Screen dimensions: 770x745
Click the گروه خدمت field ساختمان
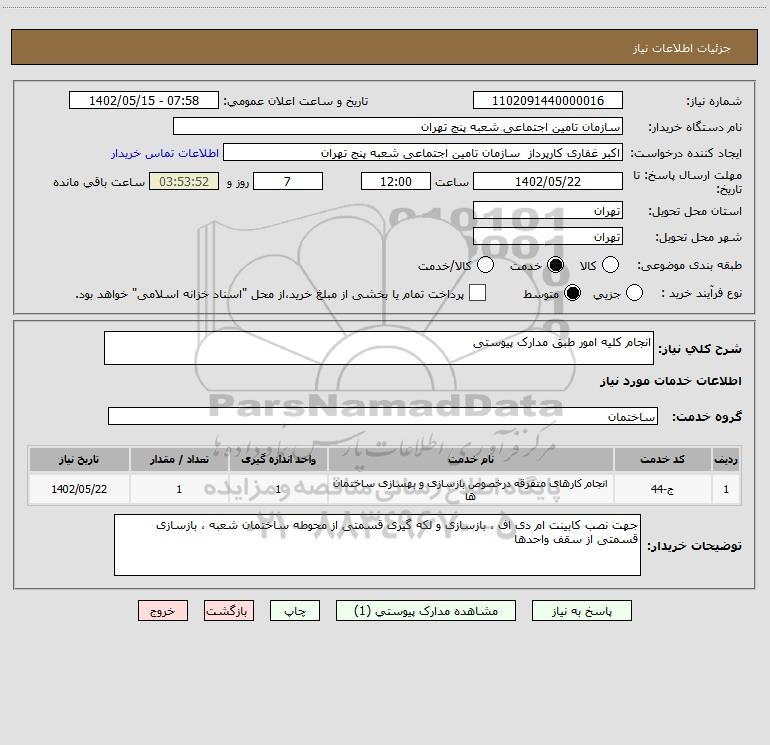tap(383, 416)
